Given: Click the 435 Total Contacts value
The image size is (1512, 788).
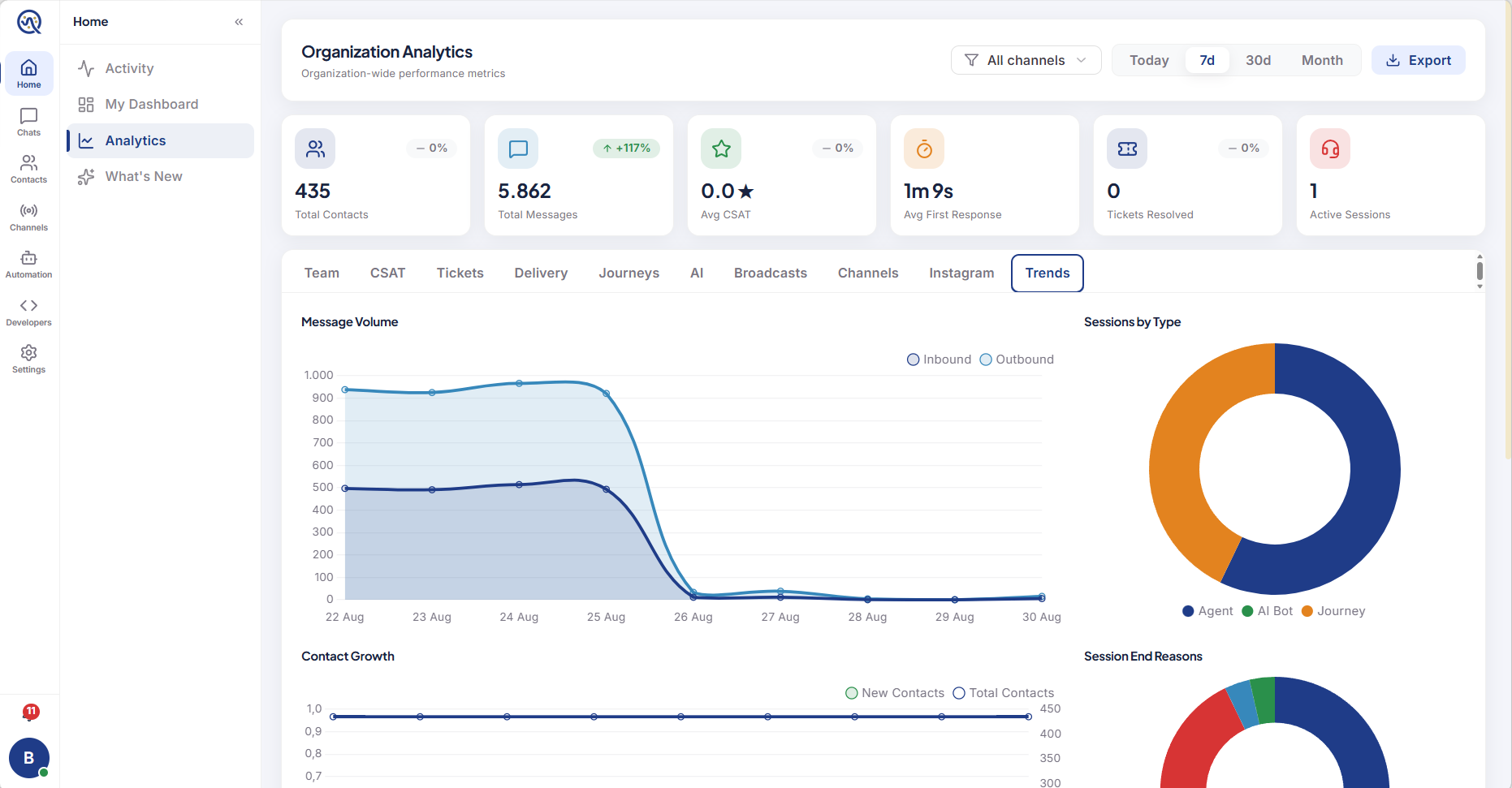Looking at the screenshot, I should 313,191.
